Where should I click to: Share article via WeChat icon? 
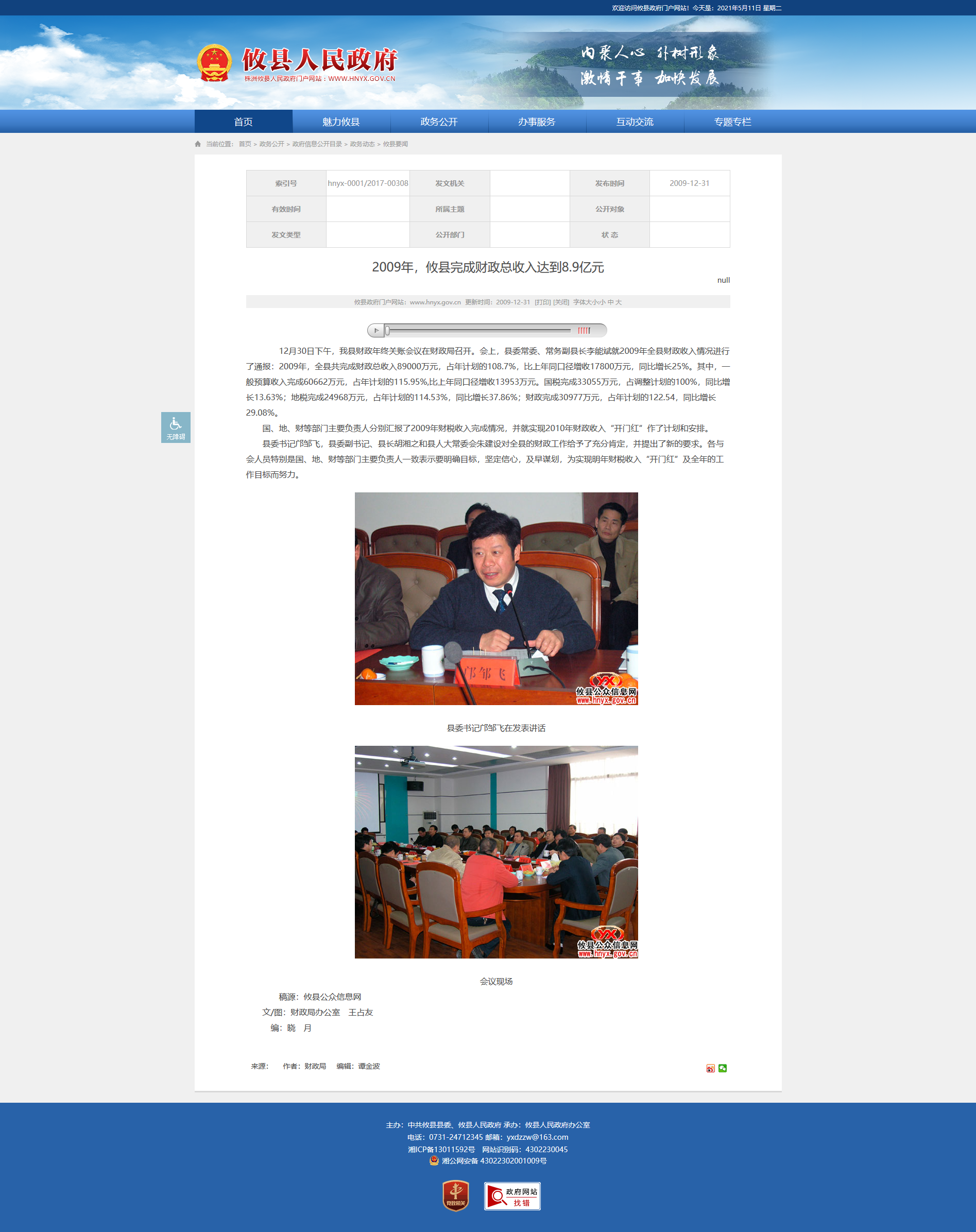tap(722, 1068)
